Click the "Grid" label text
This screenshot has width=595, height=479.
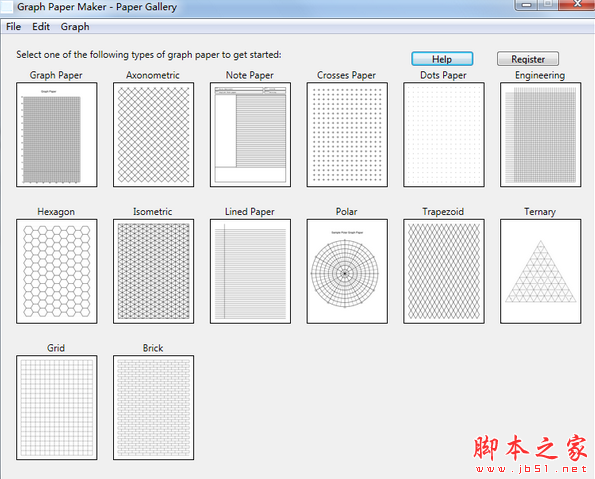pyautogui.click(x=56, y=348)
